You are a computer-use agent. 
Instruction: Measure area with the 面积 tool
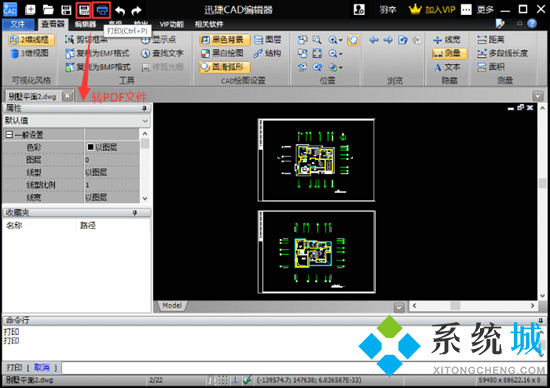pyautogui.click(x=491, y=67)
